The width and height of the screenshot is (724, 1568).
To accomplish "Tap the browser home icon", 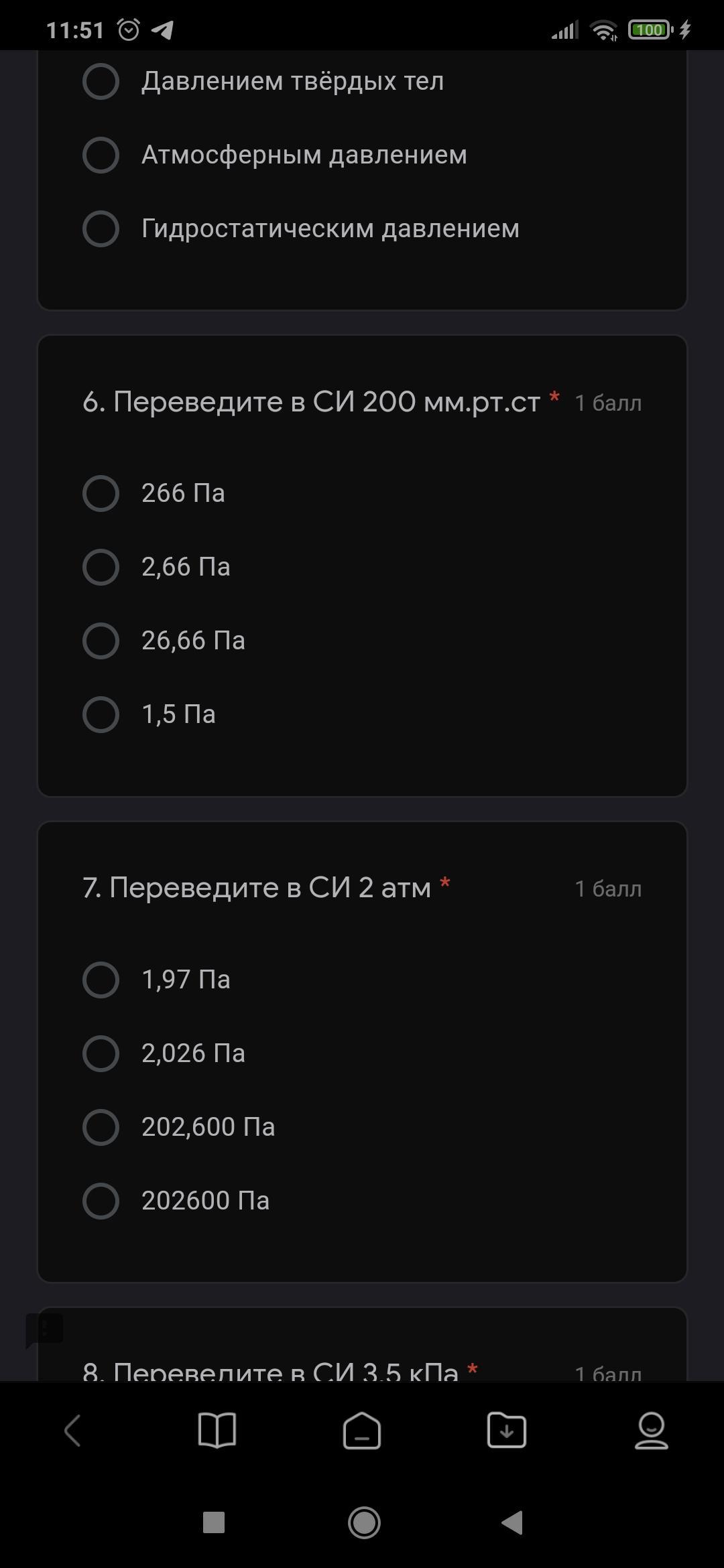I will (x=362, y=1431).
